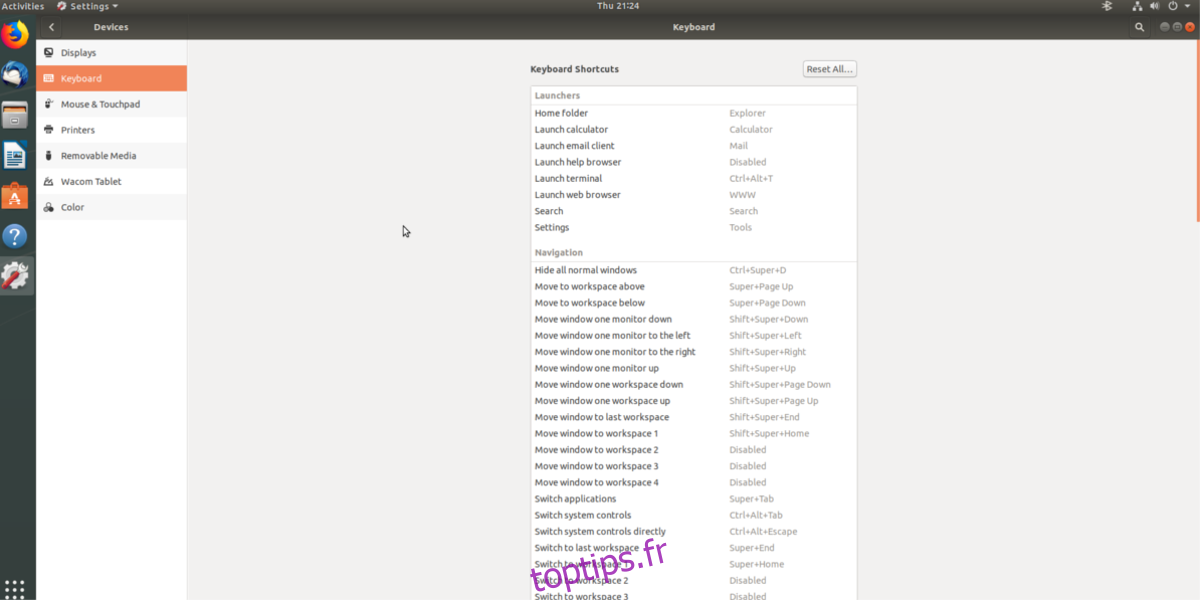Click the clock showing Thu 21:24
Image resolution: width=1200 pixels, height=600 pixels.
coord(617,6)
